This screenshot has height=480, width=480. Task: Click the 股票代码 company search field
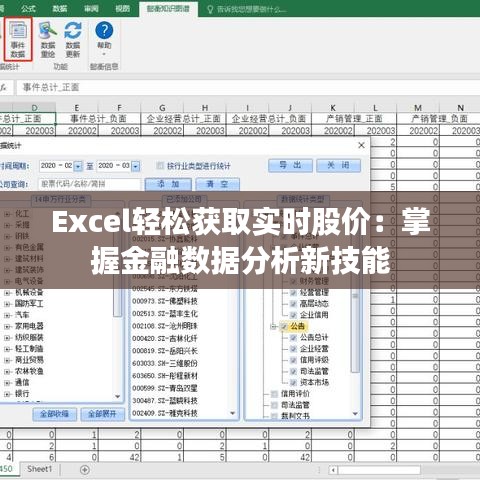coord(90,184)
